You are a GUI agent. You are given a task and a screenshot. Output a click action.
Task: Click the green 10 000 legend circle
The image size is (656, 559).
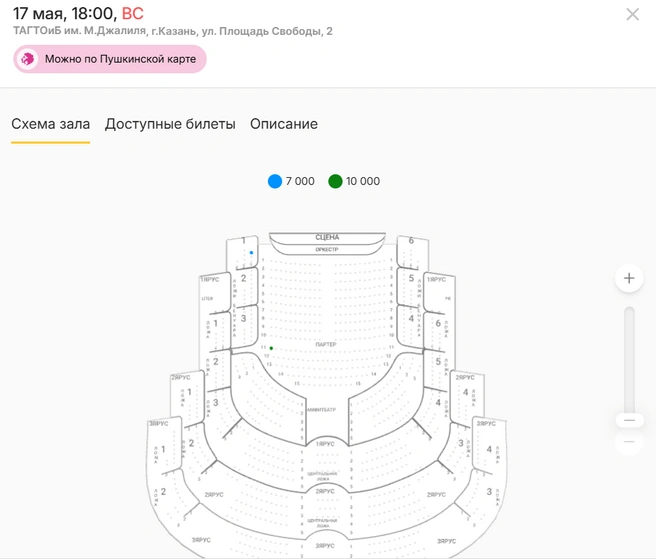(x=335, y=181)
